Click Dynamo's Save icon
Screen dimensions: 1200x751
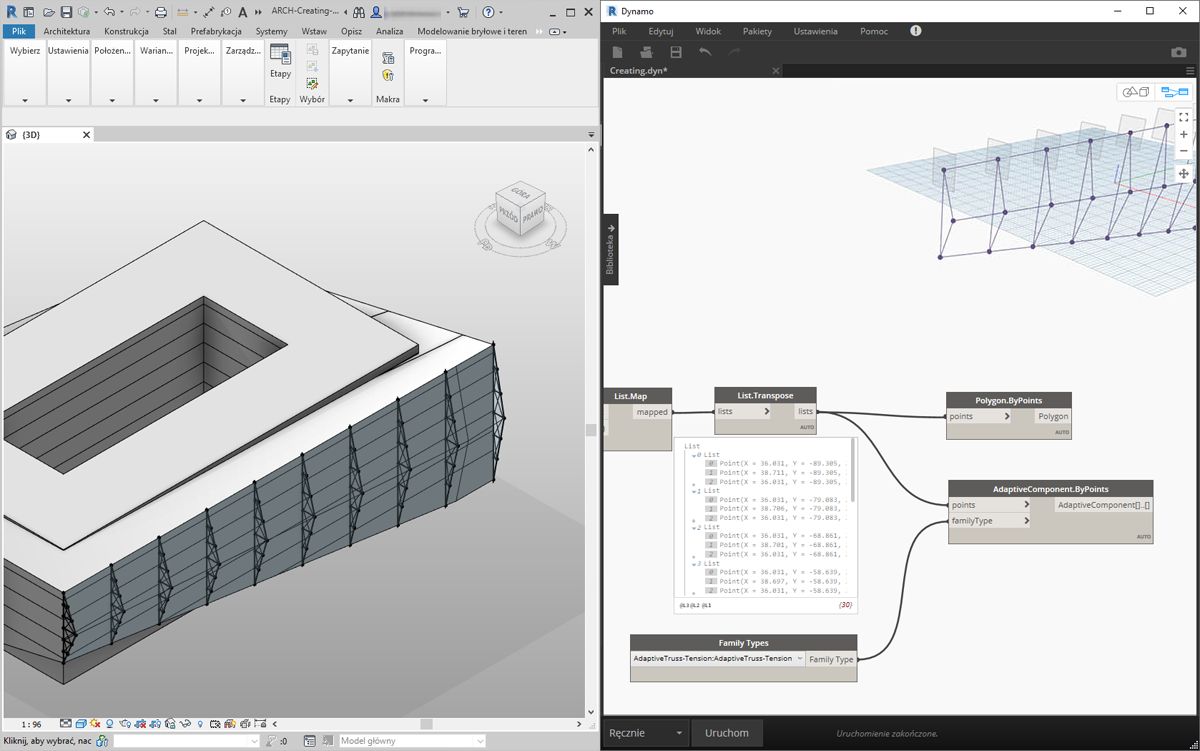676,51
